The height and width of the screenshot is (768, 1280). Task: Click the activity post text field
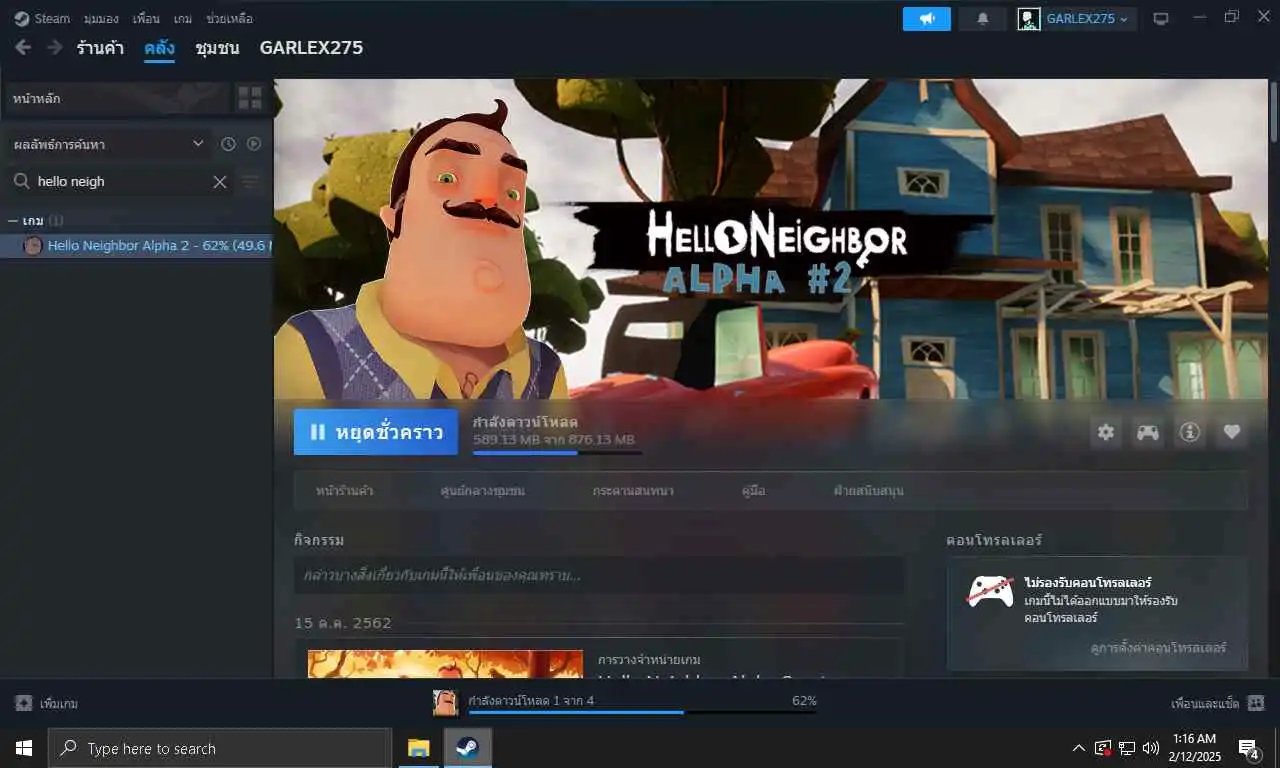(x=599, y=575)
